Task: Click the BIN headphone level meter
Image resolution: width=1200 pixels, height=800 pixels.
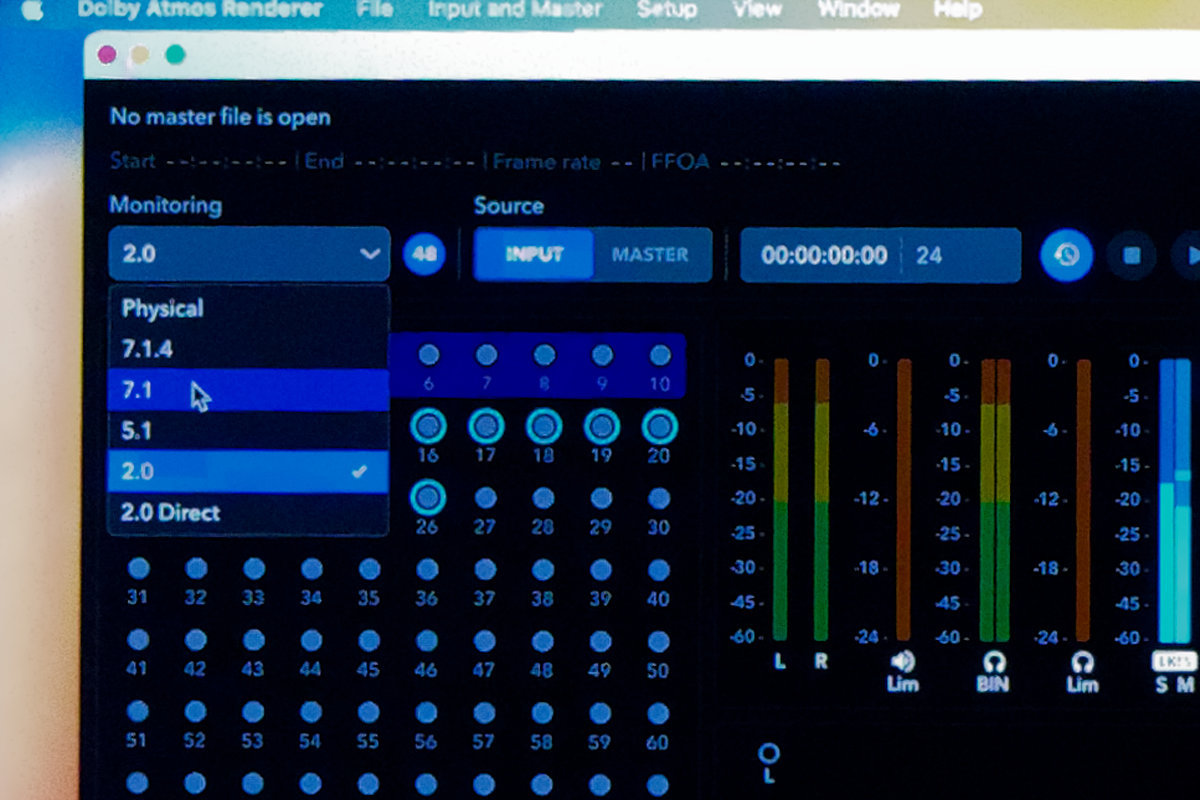Action: (995, 500)
